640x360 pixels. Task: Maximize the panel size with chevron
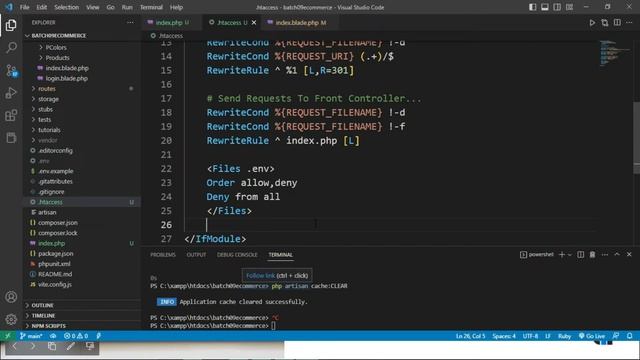click(x=617, y=254)
